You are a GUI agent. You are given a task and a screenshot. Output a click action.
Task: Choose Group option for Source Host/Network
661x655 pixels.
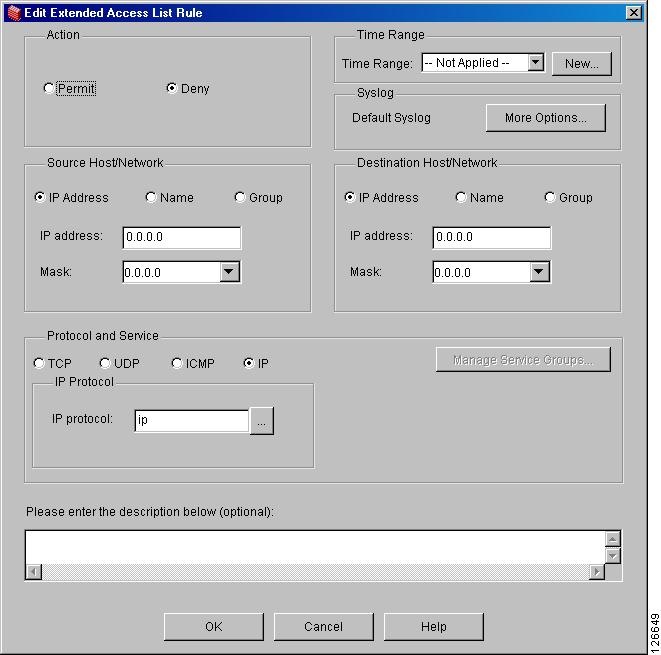tap(239, 197)
